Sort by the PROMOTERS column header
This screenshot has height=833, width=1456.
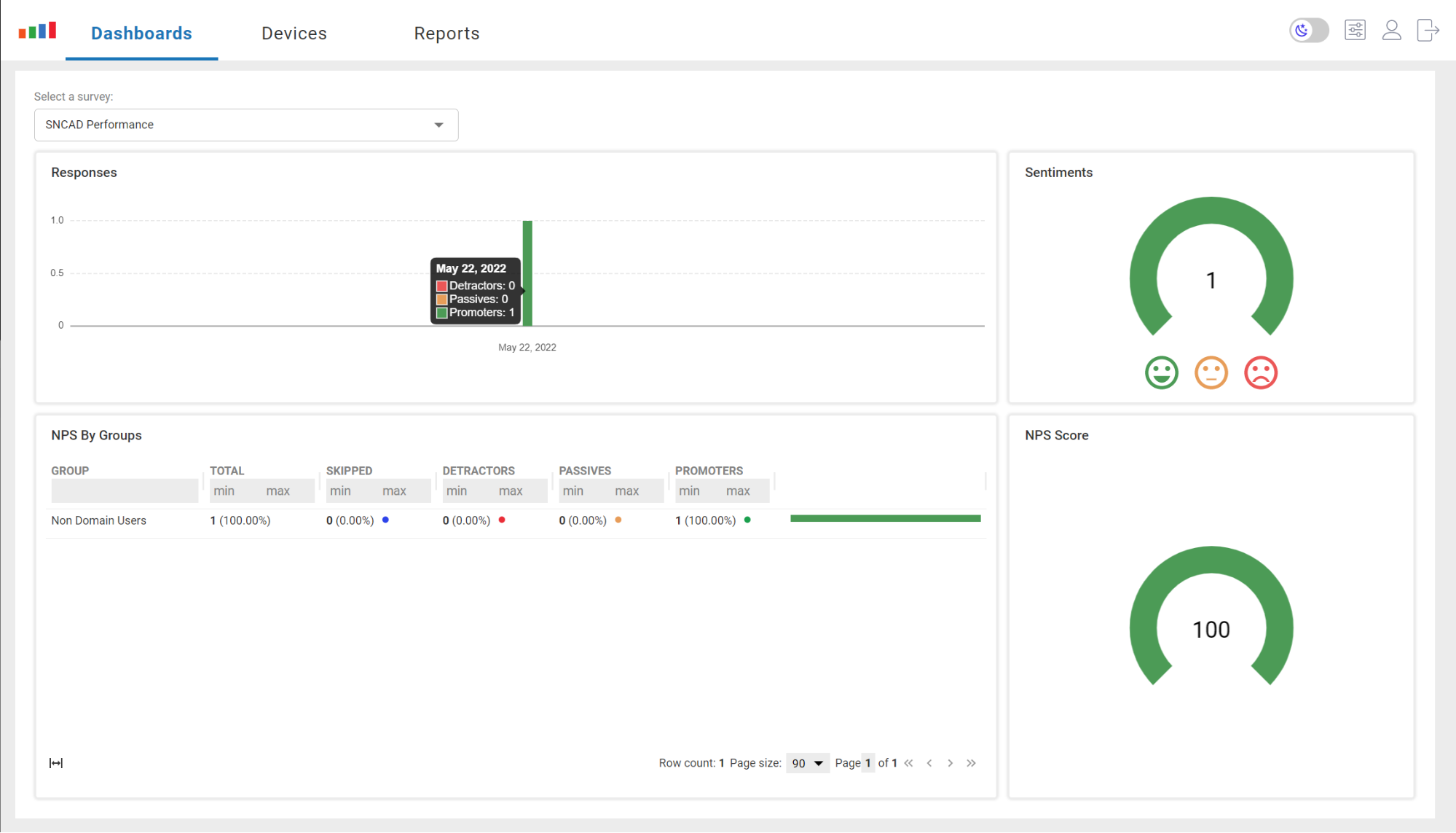[x=709, y=471]
